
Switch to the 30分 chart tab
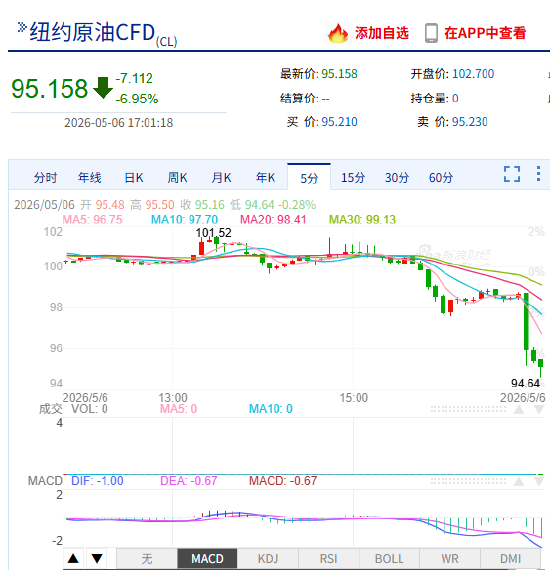[x=397, y=178]
